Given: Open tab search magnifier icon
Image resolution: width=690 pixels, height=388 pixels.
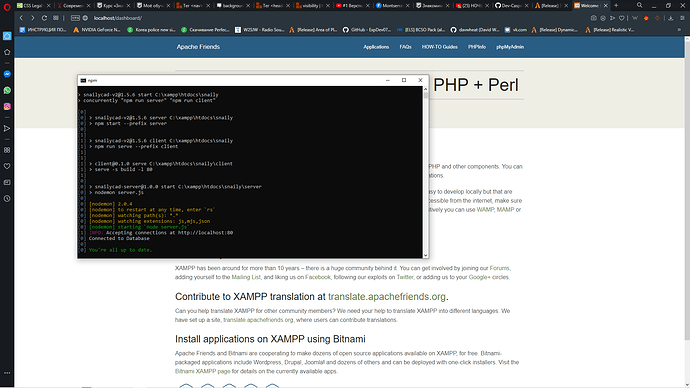Looking at the screenshot, I should click(639, 5).
